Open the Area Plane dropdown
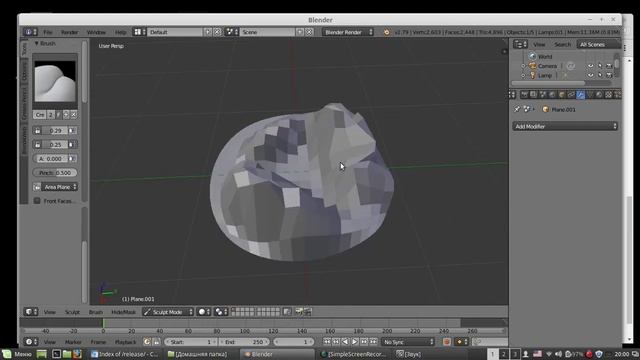640x360 pixels. [x=60, y=187]
